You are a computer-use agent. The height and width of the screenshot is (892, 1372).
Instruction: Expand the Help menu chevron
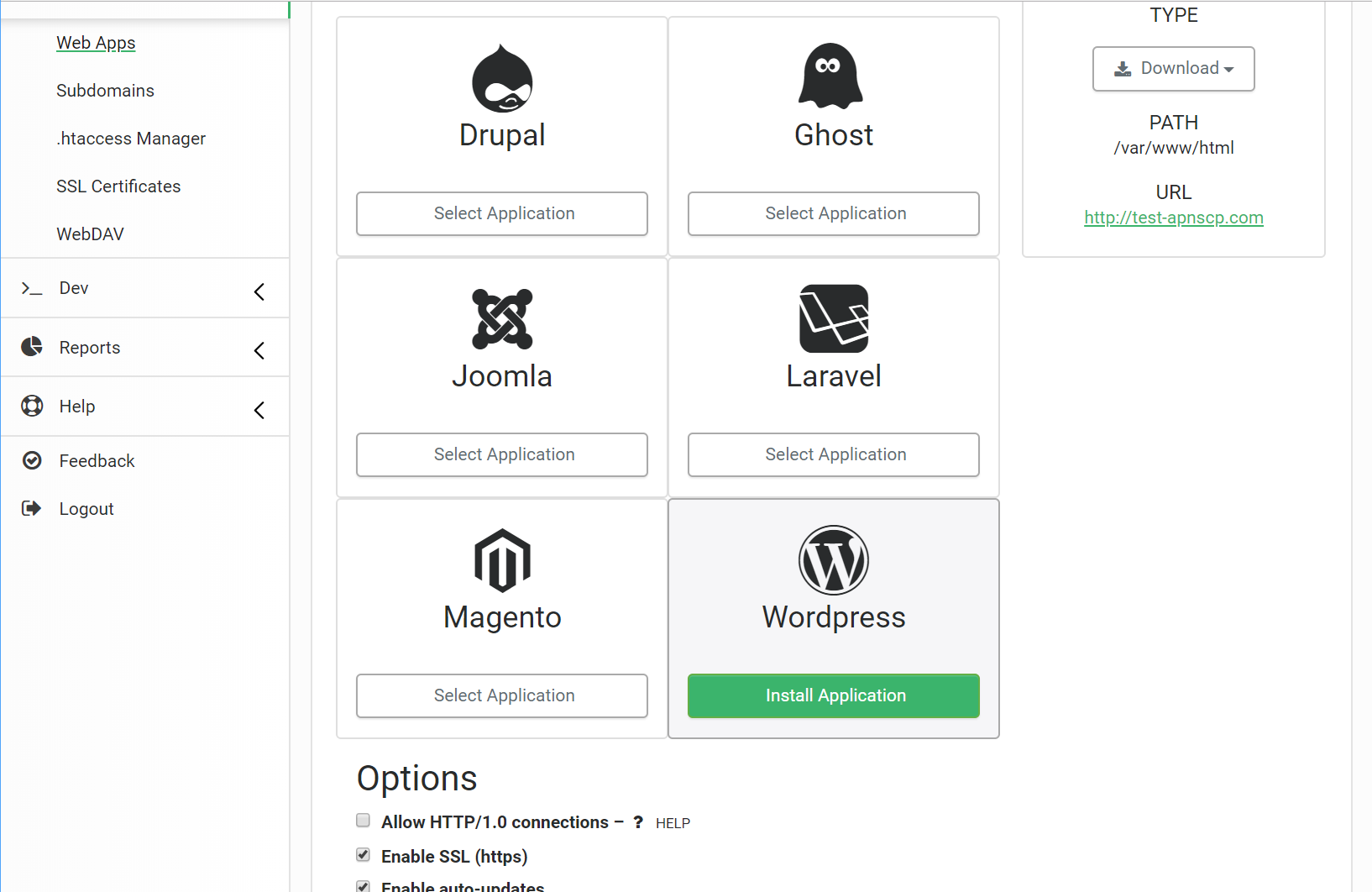coord(259,410)
